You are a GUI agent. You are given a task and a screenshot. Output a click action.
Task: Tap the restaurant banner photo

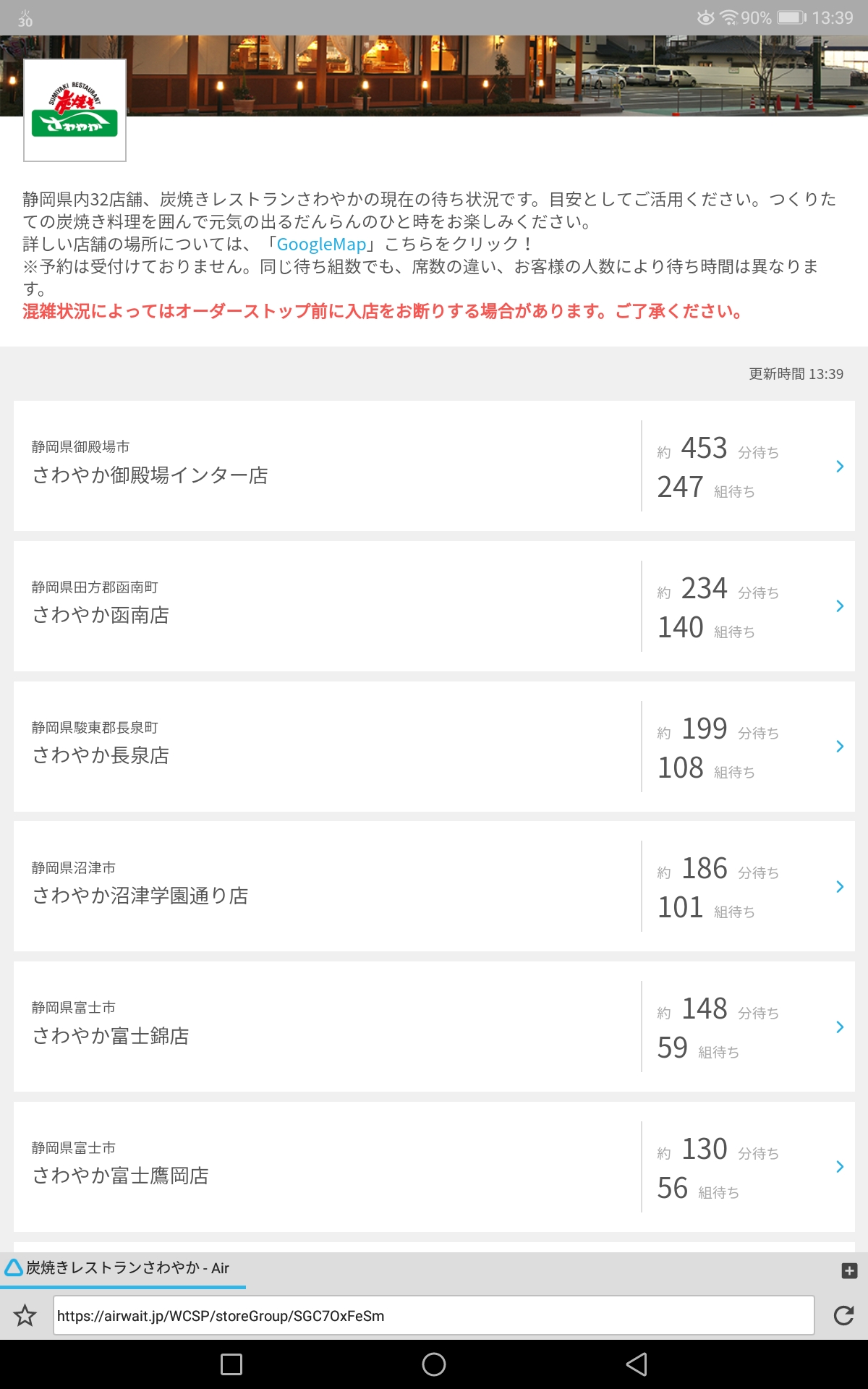coord(492,76)
